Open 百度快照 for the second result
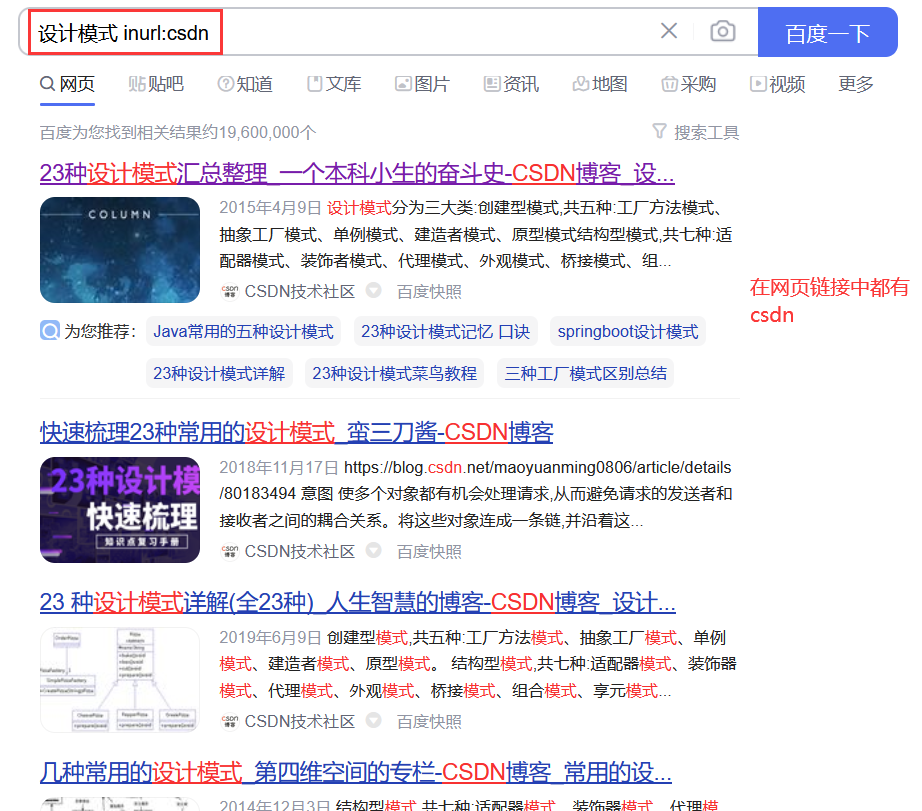Viewport: 922px width, 811px height. click(429, 551)
